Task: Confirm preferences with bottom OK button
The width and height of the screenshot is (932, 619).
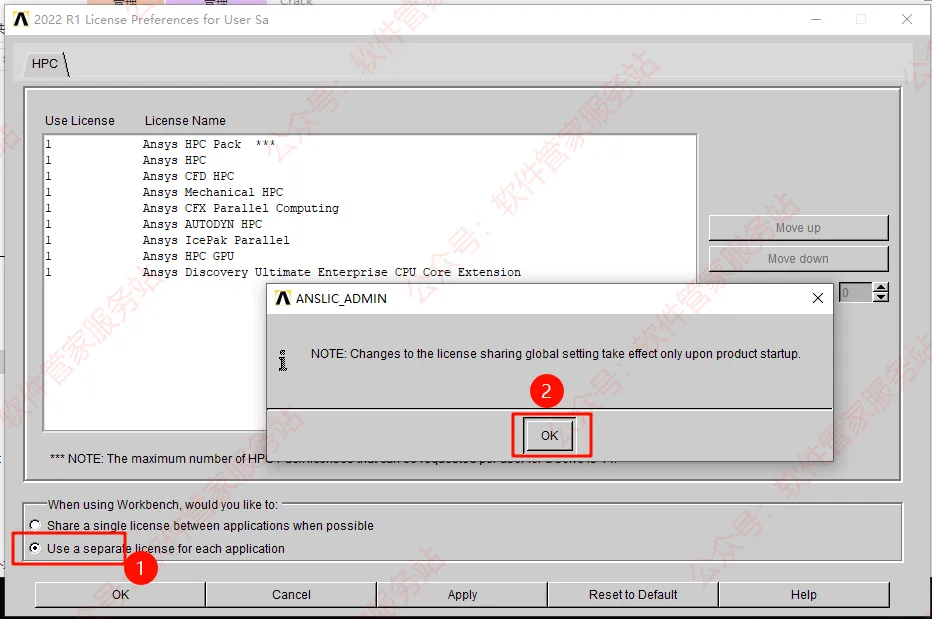Action: tap(120, 595)
